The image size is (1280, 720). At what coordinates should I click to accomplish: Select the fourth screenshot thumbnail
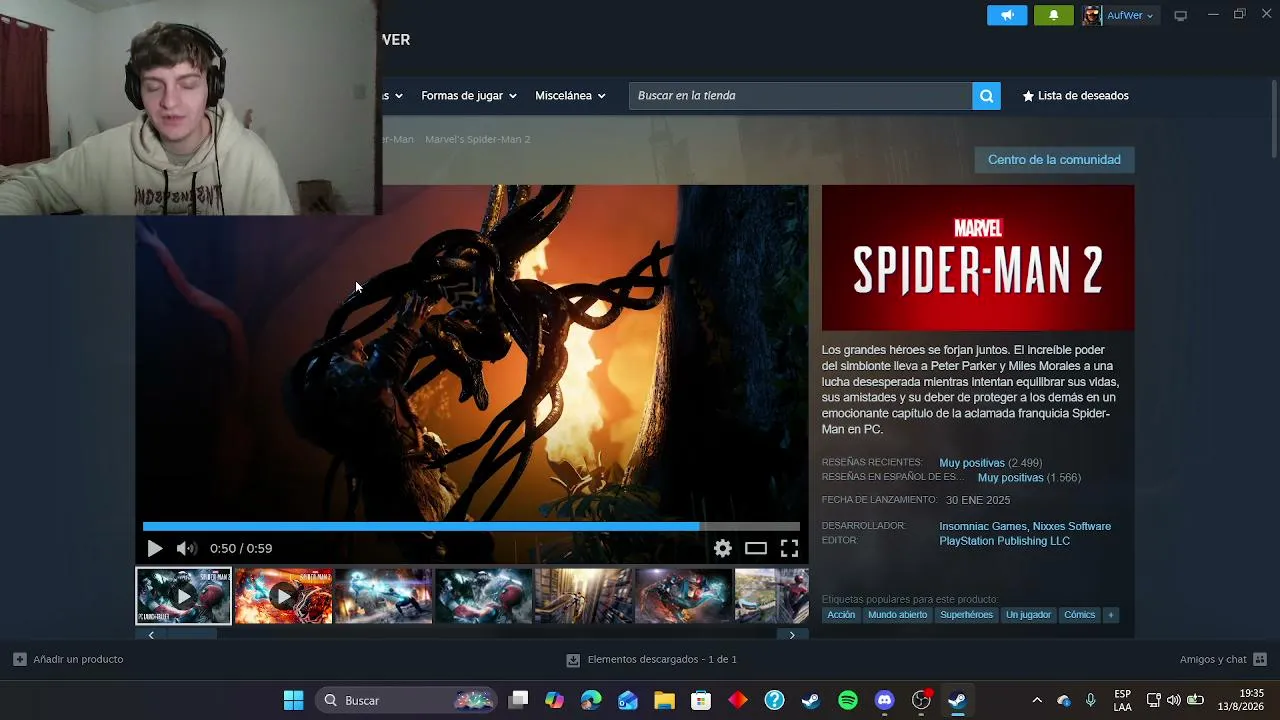(x=483, y=596)
